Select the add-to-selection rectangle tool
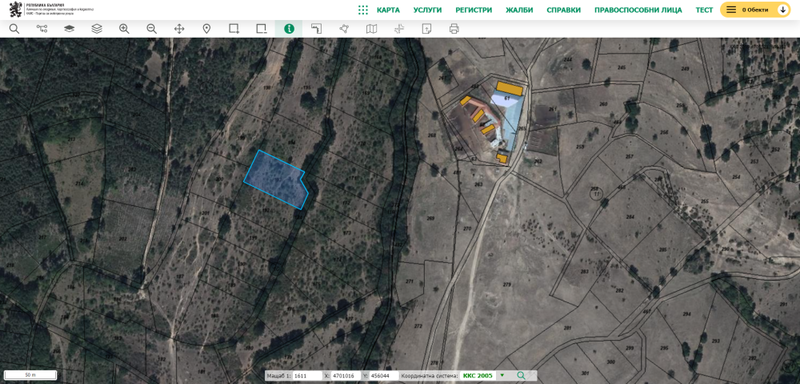Screen dimensions: 800x384 (x=234, y=29)
